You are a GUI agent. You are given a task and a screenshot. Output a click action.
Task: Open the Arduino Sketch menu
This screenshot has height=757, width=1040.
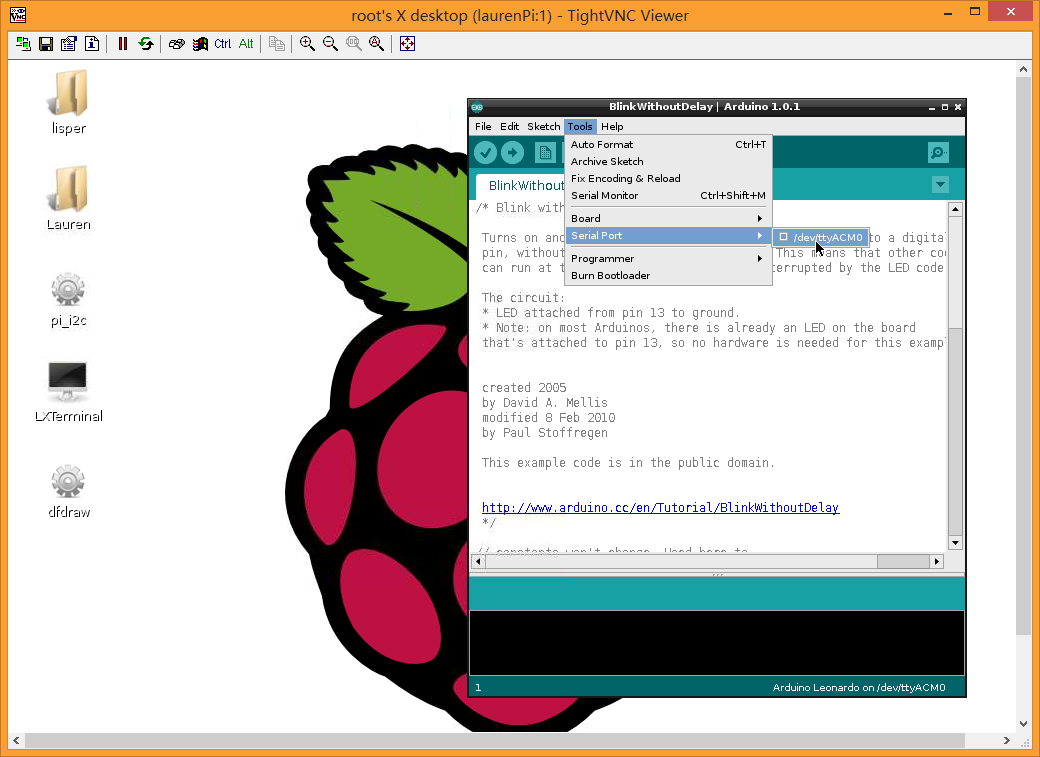coord(543,126)
